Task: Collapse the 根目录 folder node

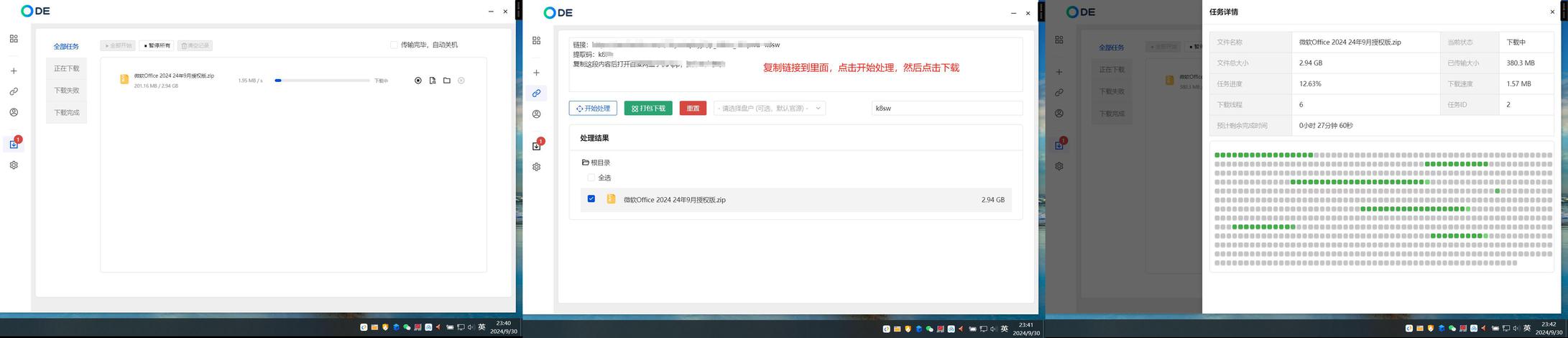Action: [596, 163]
